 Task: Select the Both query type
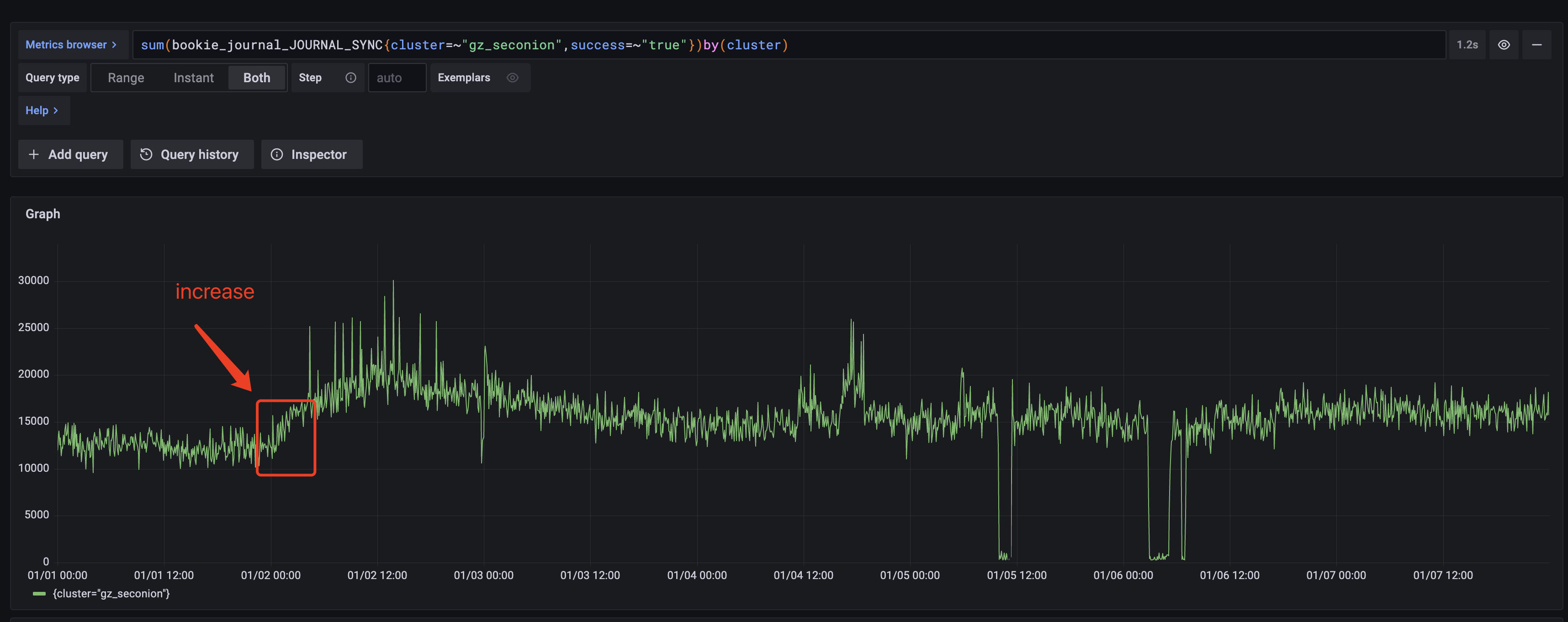[x=256, y=78]
